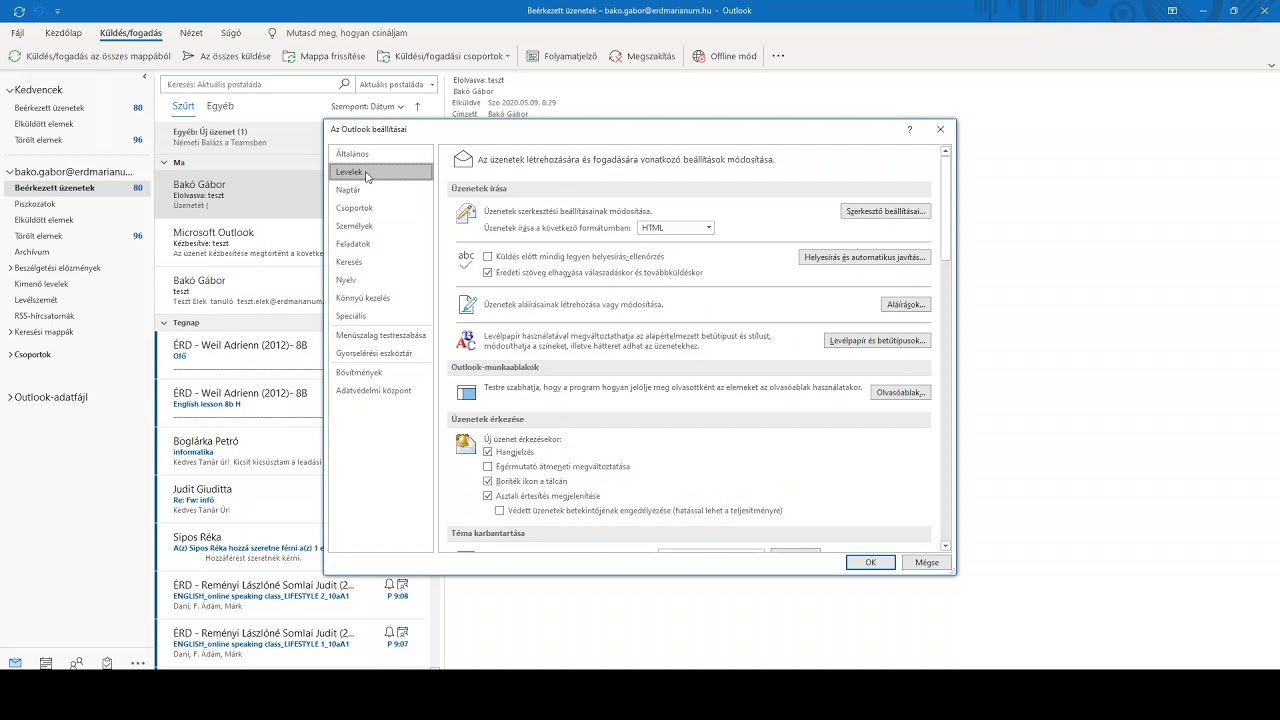Expand the Csoportok section

pos(10,355)
